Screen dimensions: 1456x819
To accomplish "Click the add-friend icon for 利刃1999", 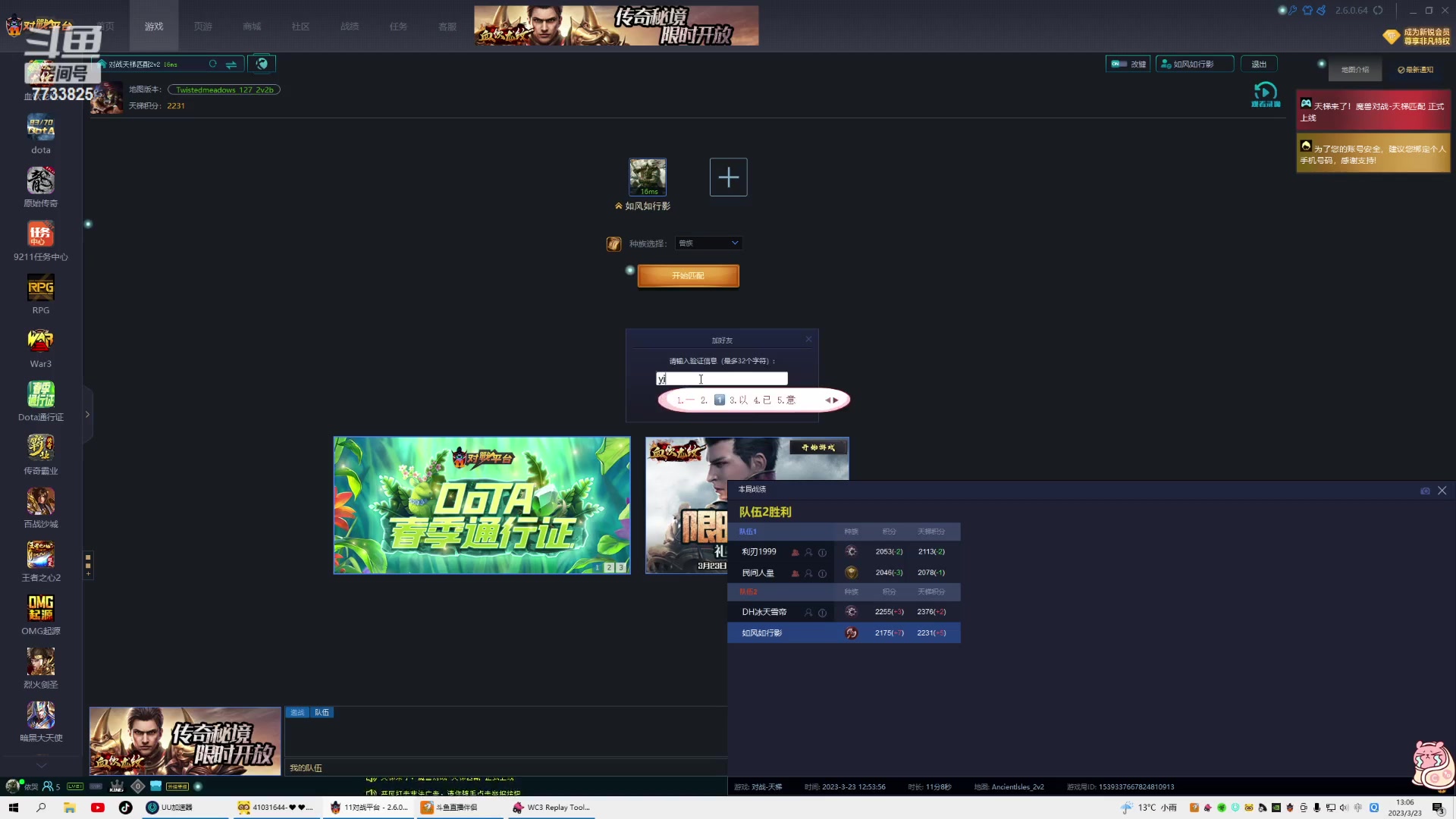I will point(808,552).
